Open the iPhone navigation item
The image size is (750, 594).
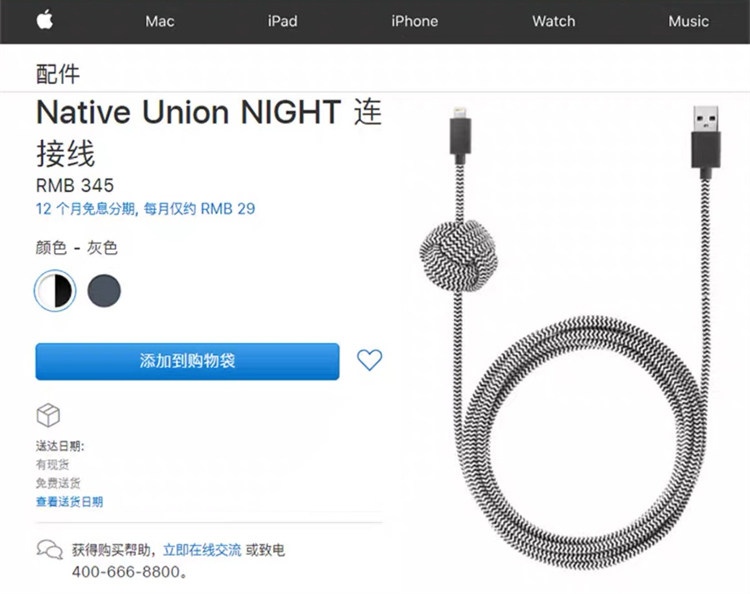pos(414,21)
